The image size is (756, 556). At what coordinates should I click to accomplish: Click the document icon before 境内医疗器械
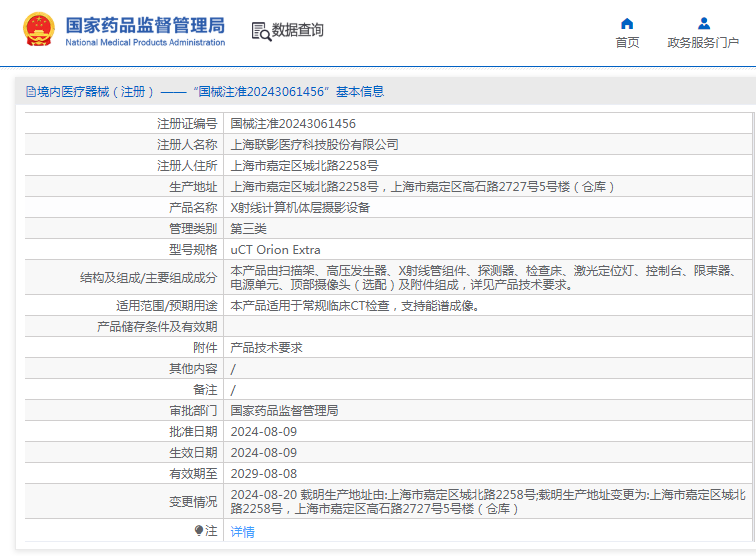[x=30, y=92]
